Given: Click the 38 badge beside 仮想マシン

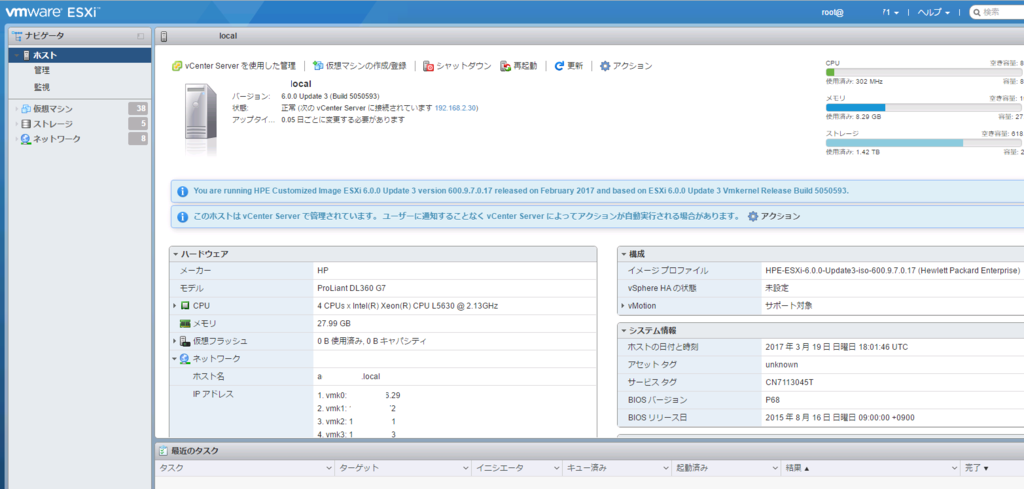Looking at the screenshot, I should click(138, 109).
